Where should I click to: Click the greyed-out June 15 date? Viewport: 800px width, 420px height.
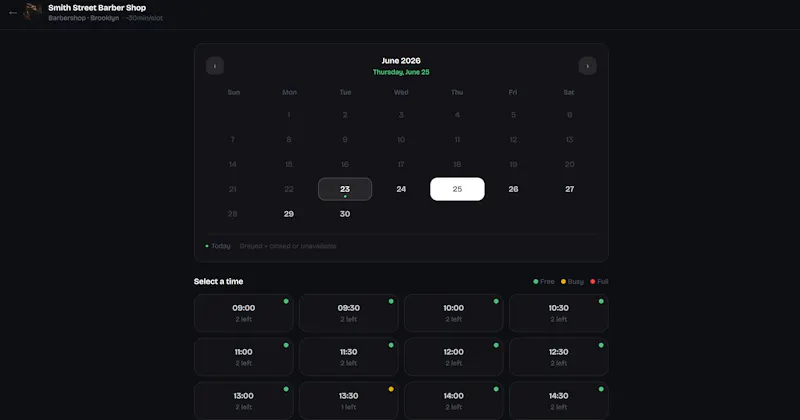click(289, 164)
